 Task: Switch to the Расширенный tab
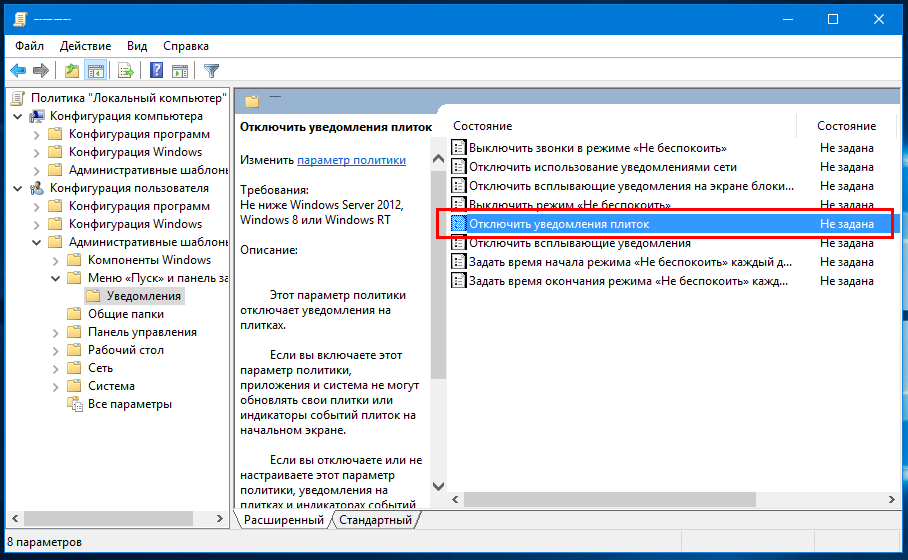coord(284,520)
